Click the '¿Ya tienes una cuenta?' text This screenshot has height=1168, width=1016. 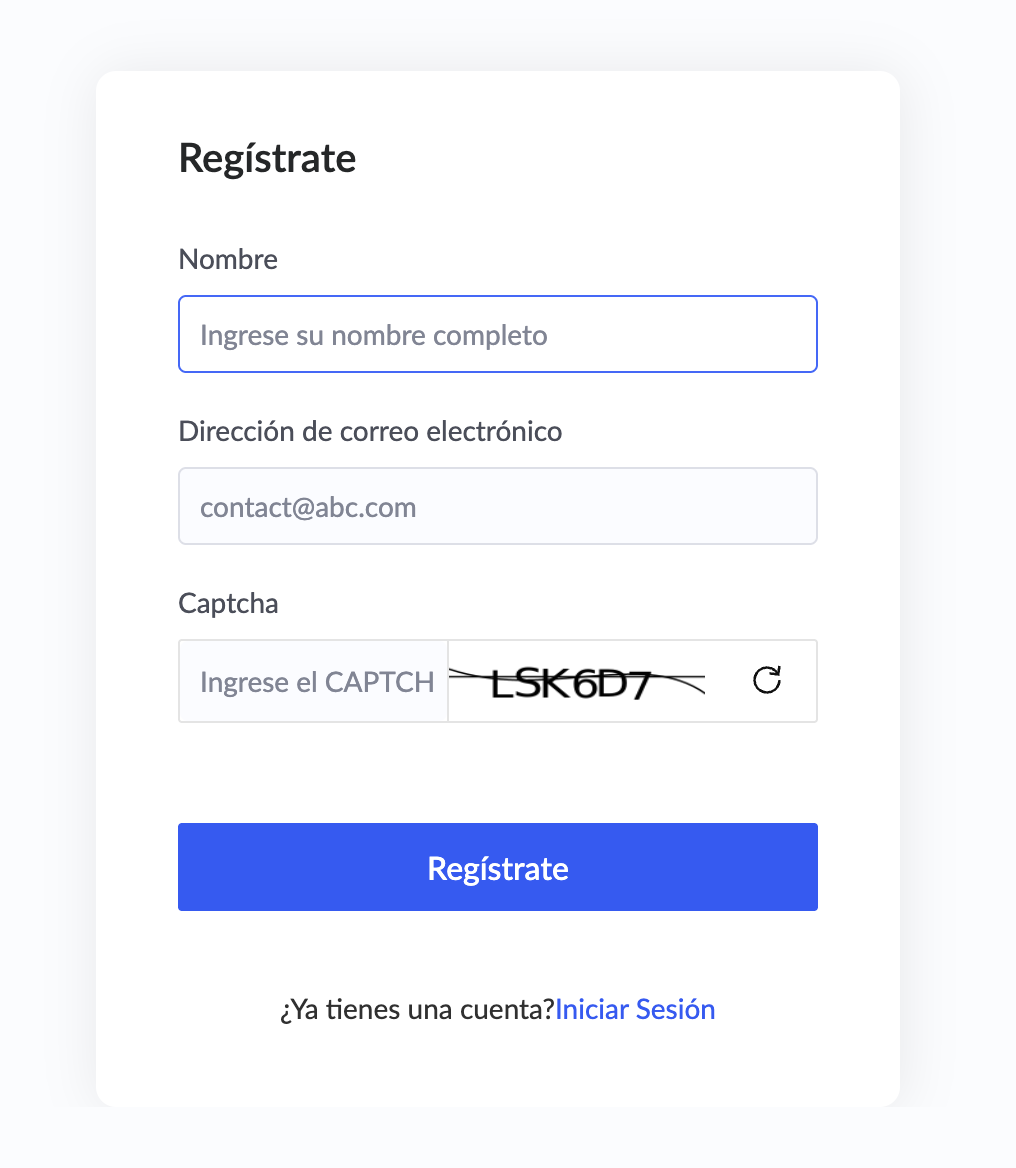click(417, 1009)
